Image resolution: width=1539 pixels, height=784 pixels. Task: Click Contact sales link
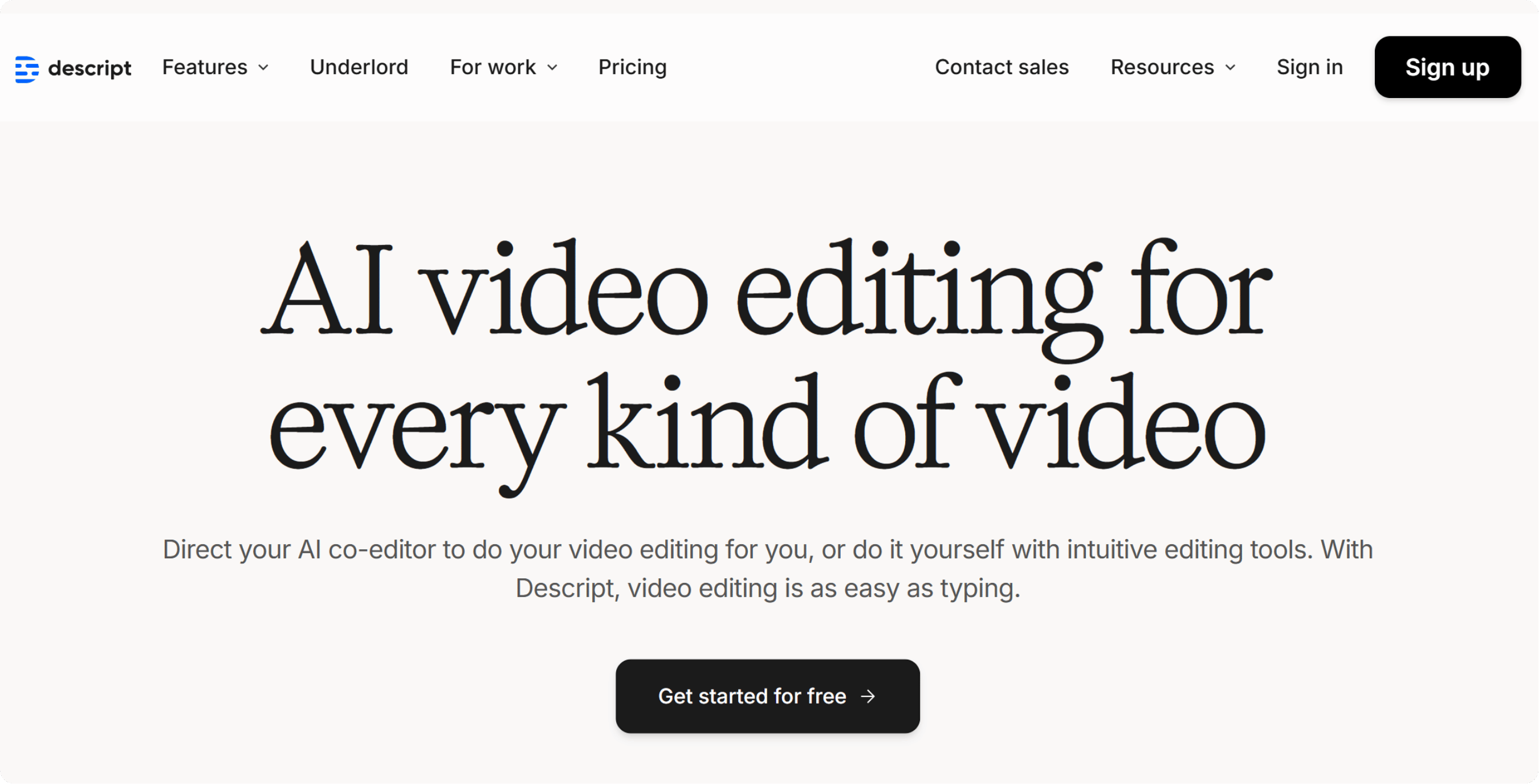[x=1001, y=67]
